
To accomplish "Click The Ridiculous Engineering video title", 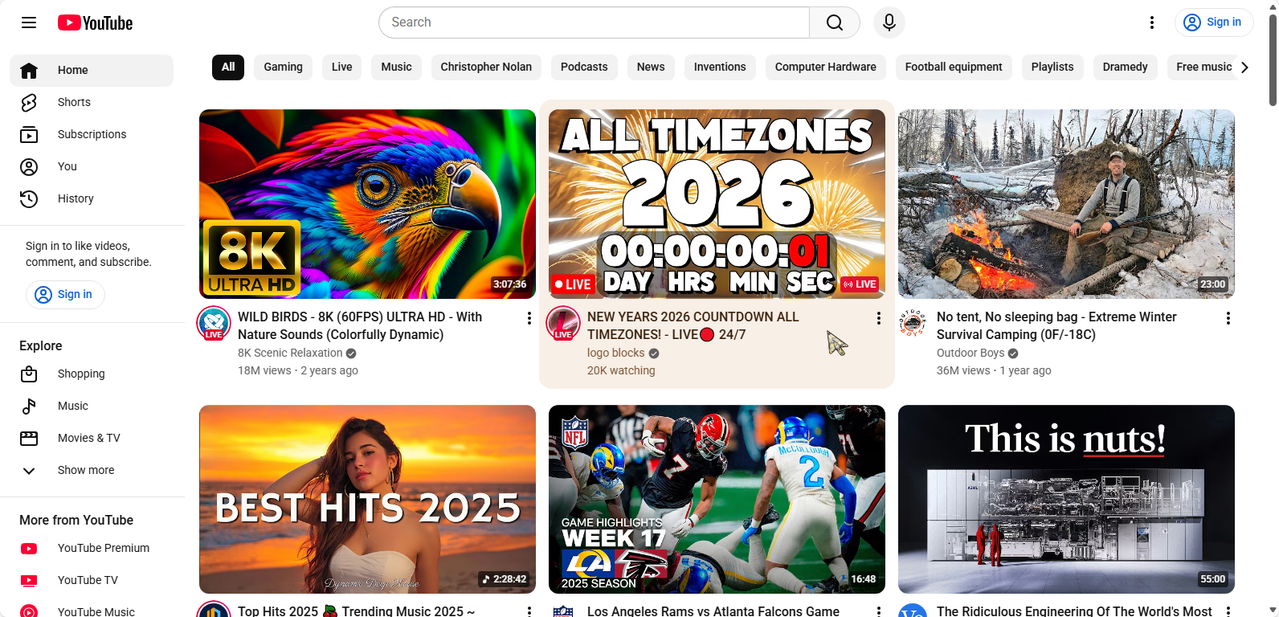I will coord(1075,611).
